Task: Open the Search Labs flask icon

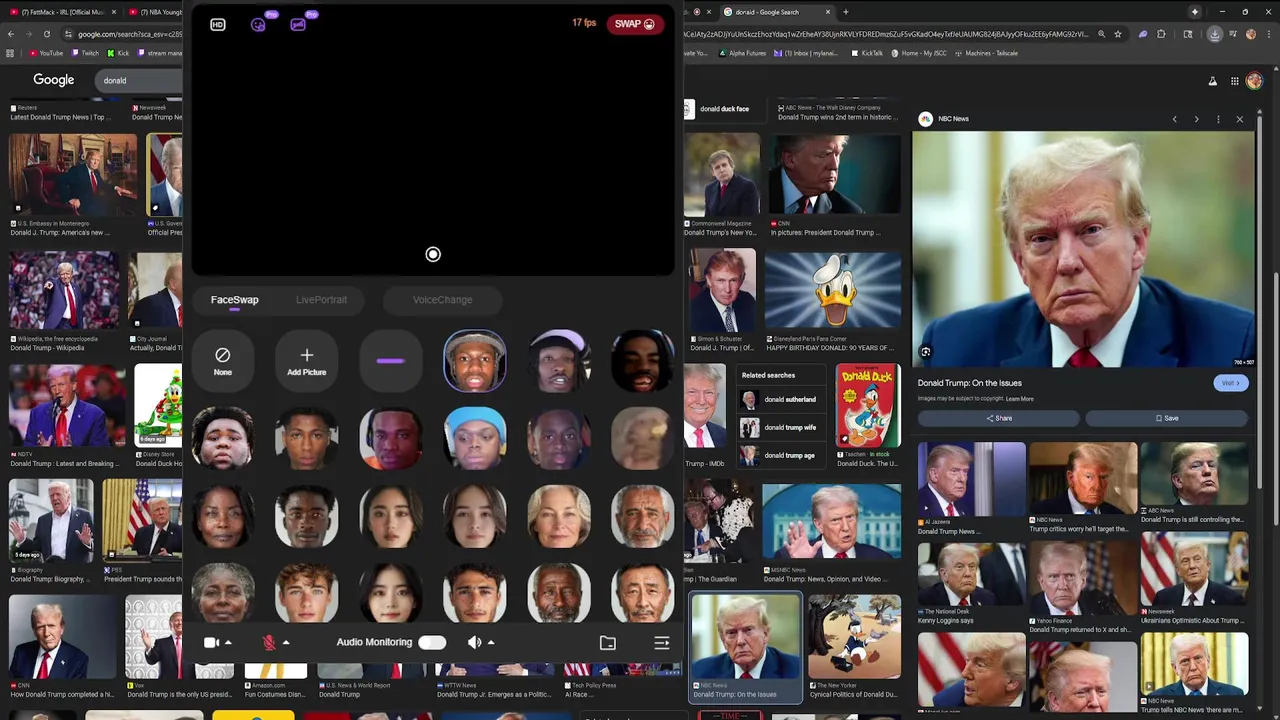Action: click(1213, 81)
